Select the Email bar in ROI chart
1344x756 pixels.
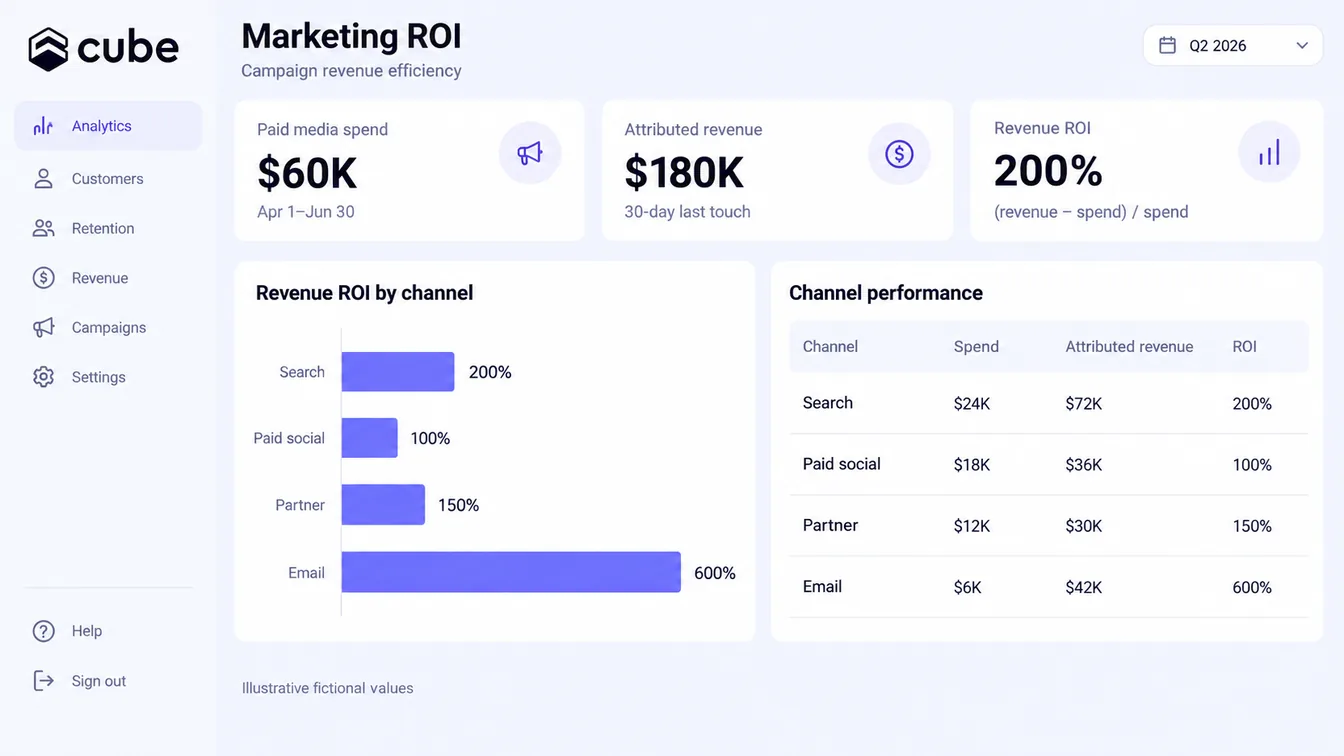coord(511,572)
